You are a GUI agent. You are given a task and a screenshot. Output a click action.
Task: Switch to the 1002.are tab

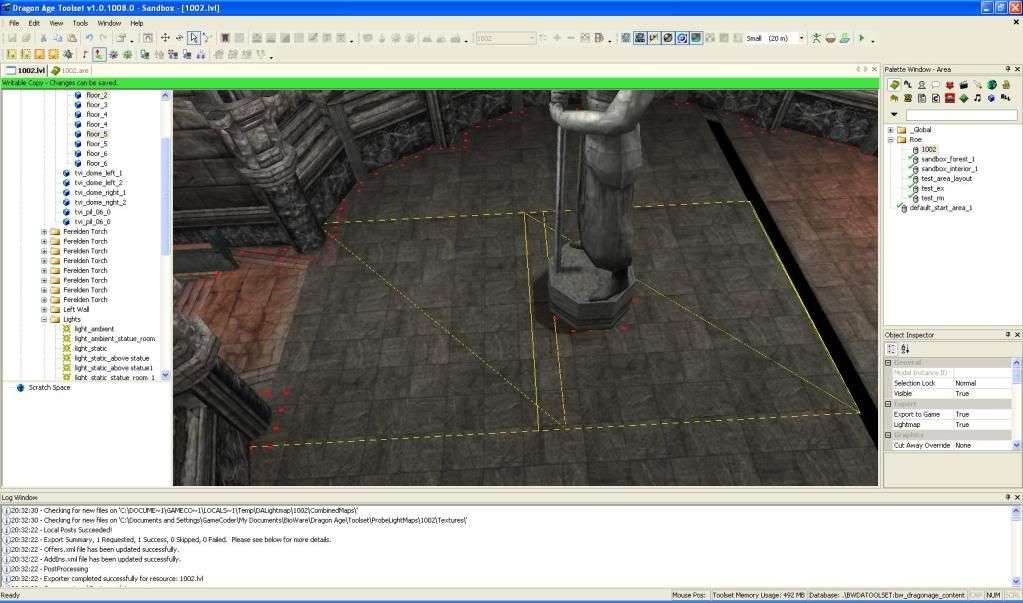pos(75,70)
